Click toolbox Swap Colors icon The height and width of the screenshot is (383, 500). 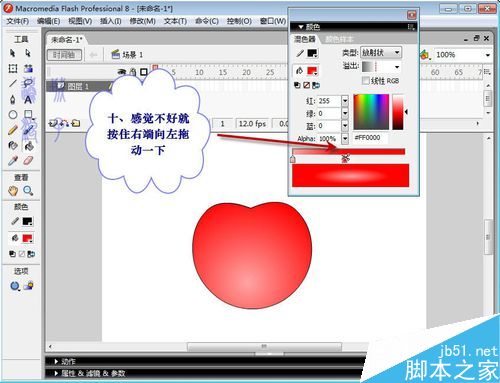point(31,254)
